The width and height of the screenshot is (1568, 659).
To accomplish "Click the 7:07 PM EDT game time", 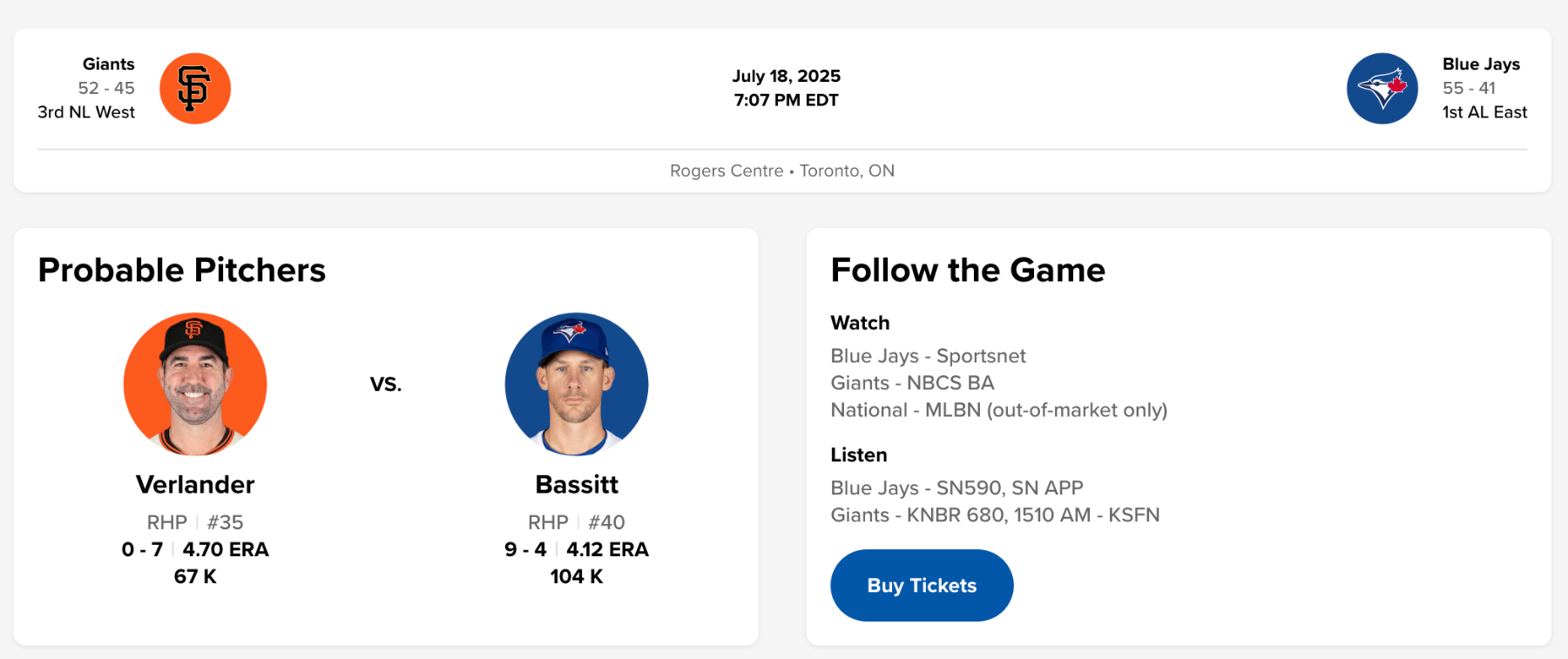I will (786, 100).
